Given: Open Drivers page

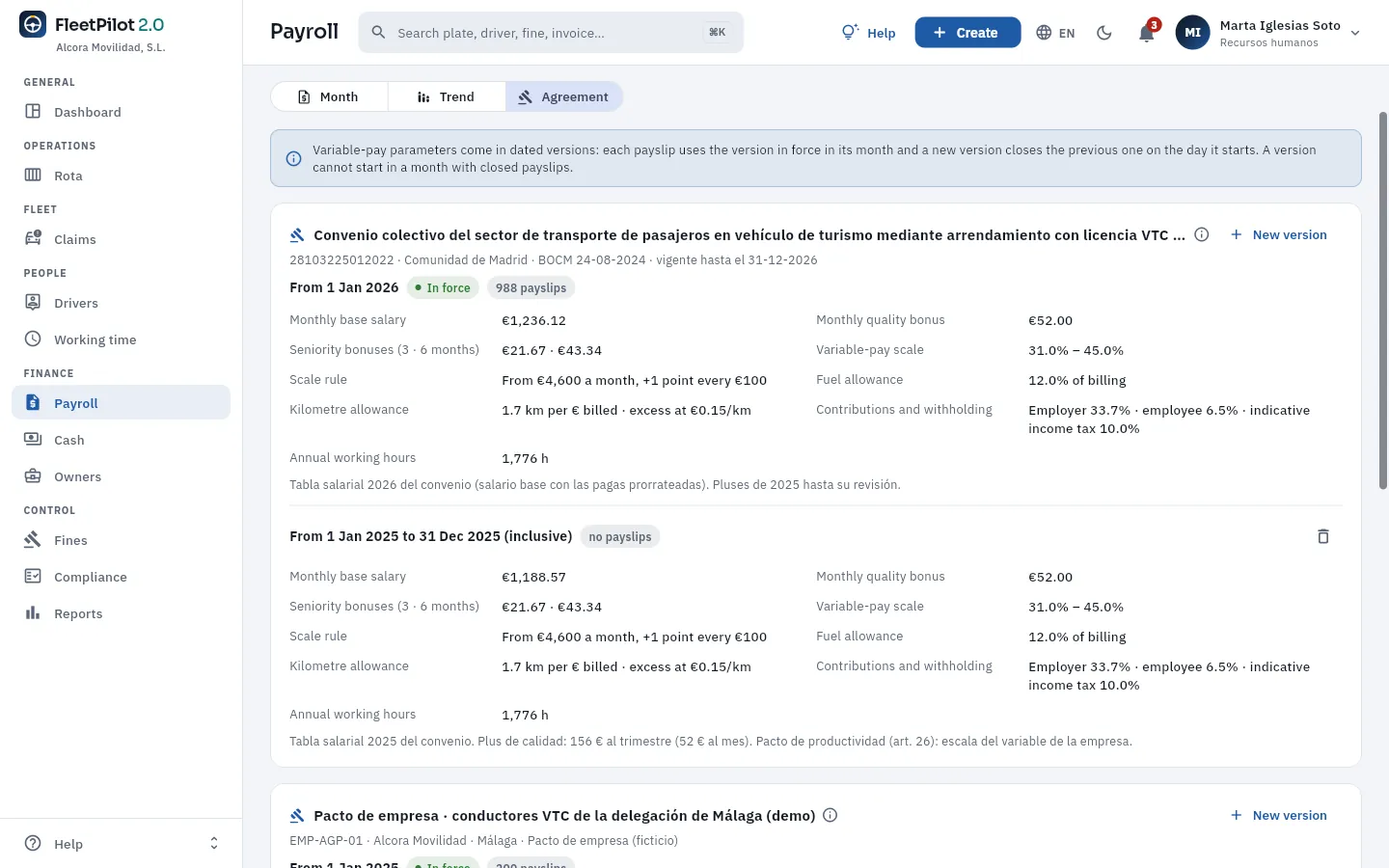Looking at the screenshot, I should 121,303.
